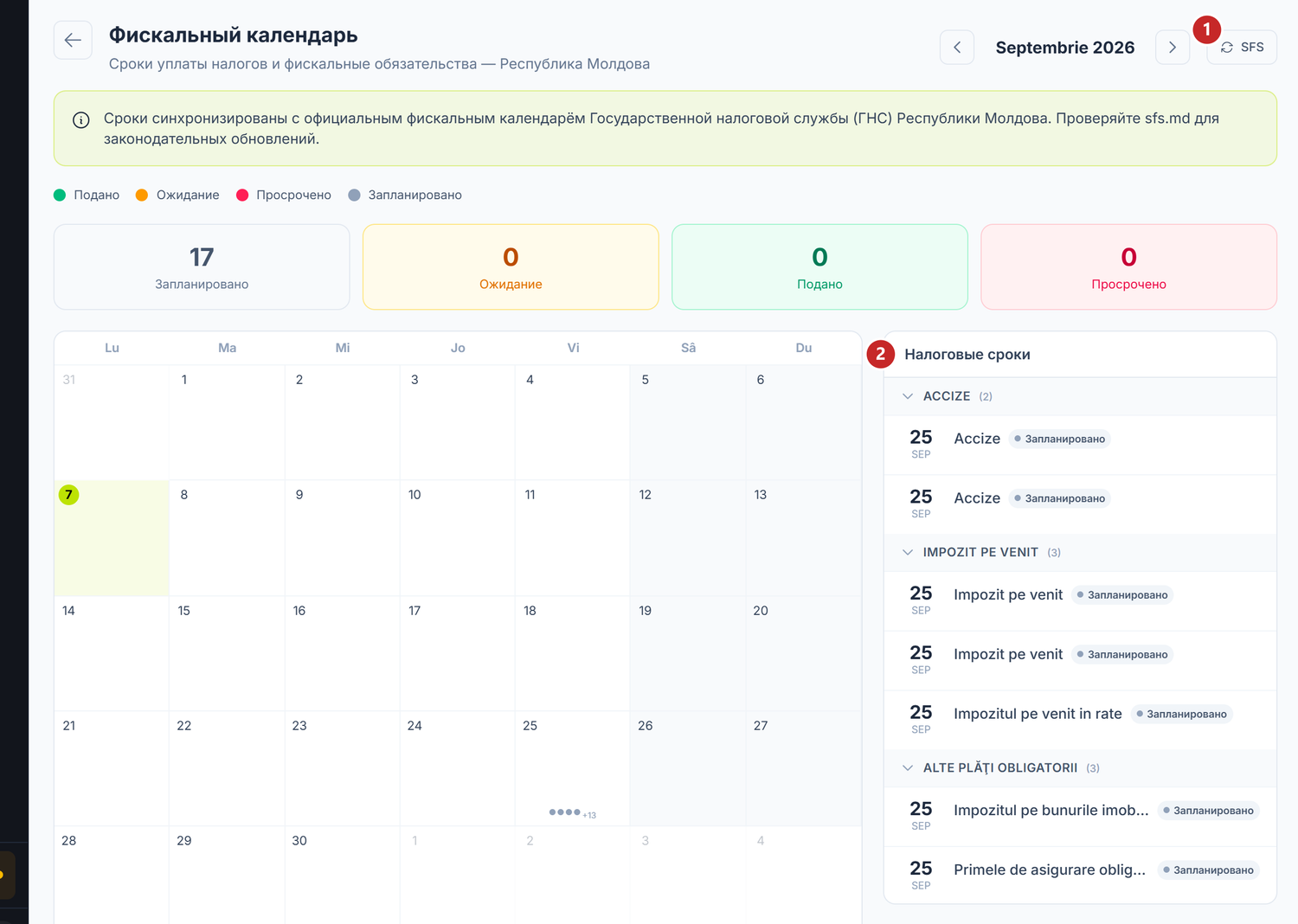Screen dimensions: 1298x924
Task: Select the grayed-out day 31
Action: coord(112,422)
